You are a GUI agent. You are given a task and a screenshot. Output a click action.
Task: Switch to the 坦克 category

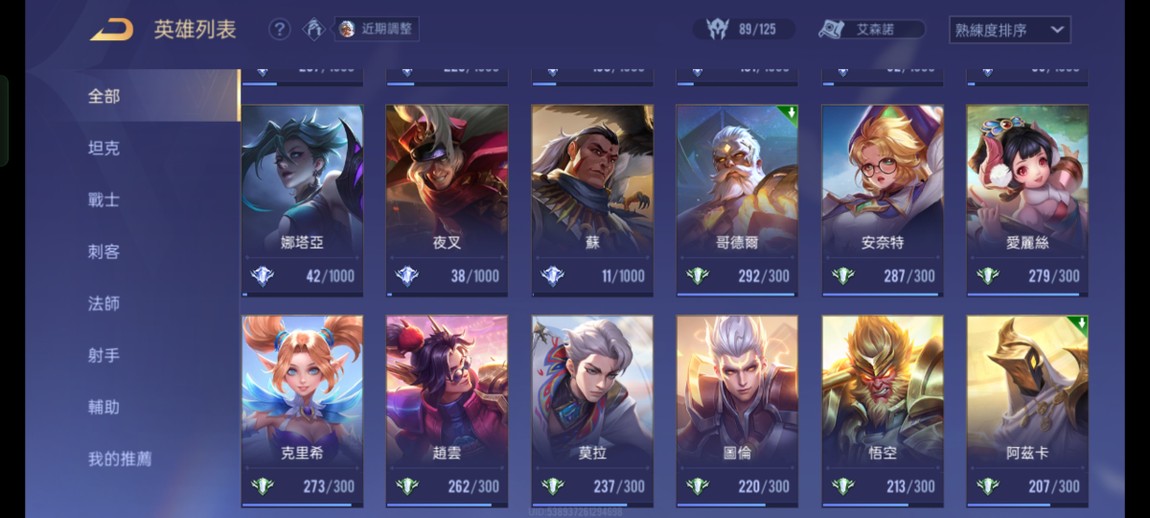coord(104,148)
